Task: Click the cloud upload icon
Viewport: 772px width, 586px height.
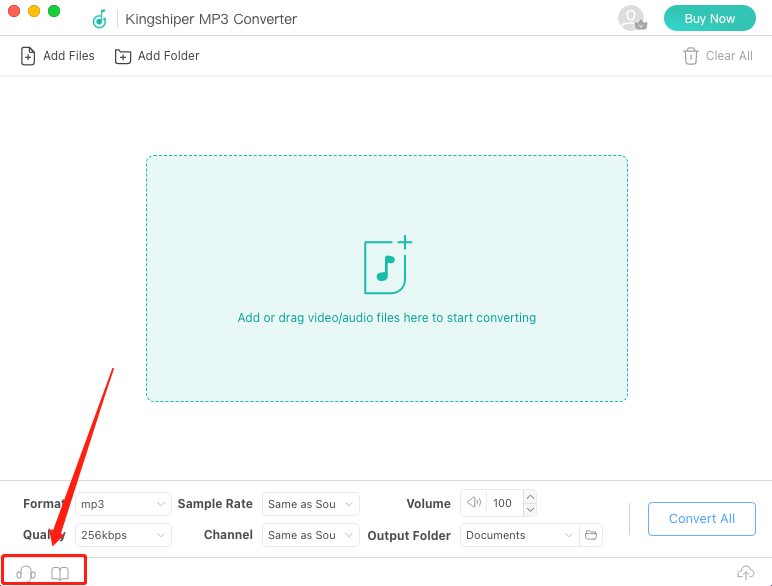Action: pos(745,572)
